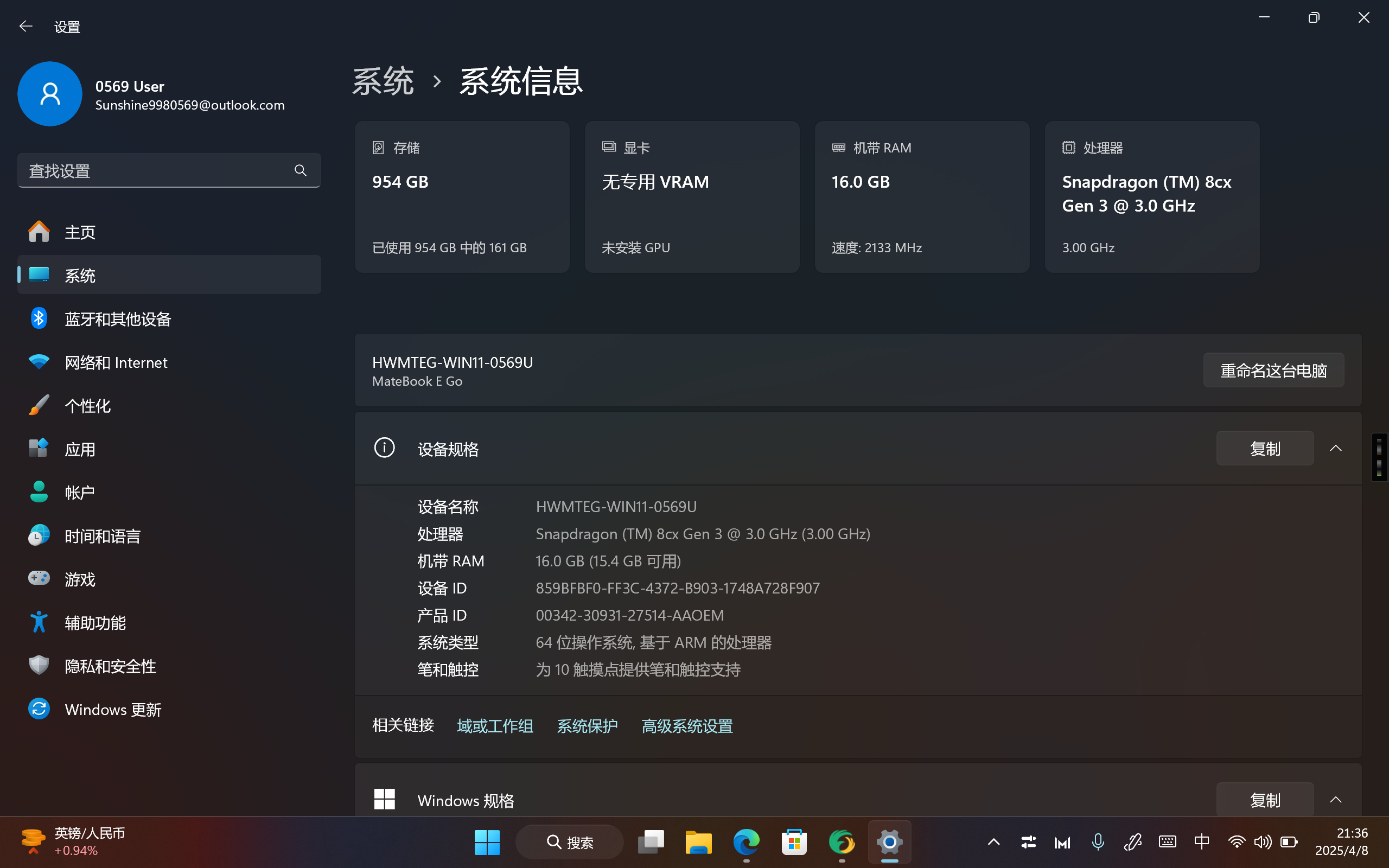Open 高级系统设置 link

(687, 726)
